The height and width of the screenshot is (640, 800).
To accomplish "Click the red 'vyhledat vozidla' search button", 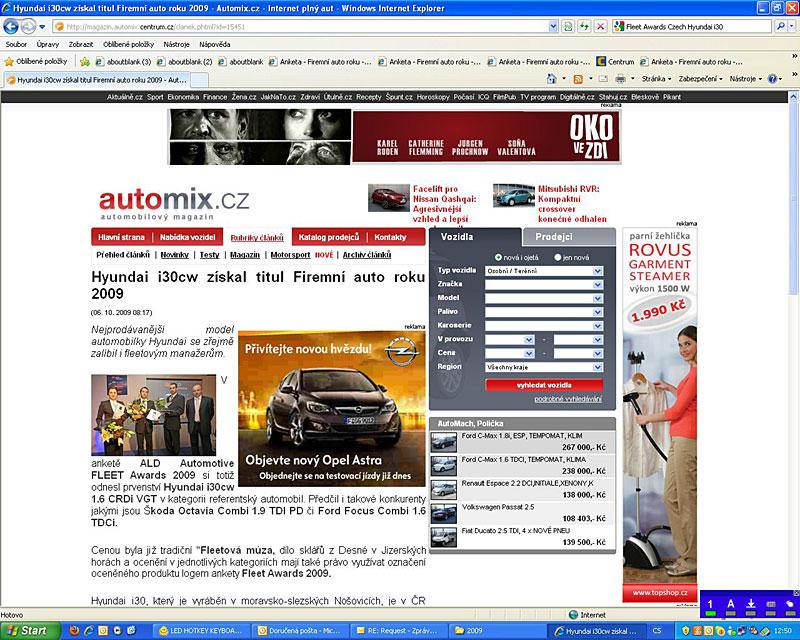I will click(544, 385).
